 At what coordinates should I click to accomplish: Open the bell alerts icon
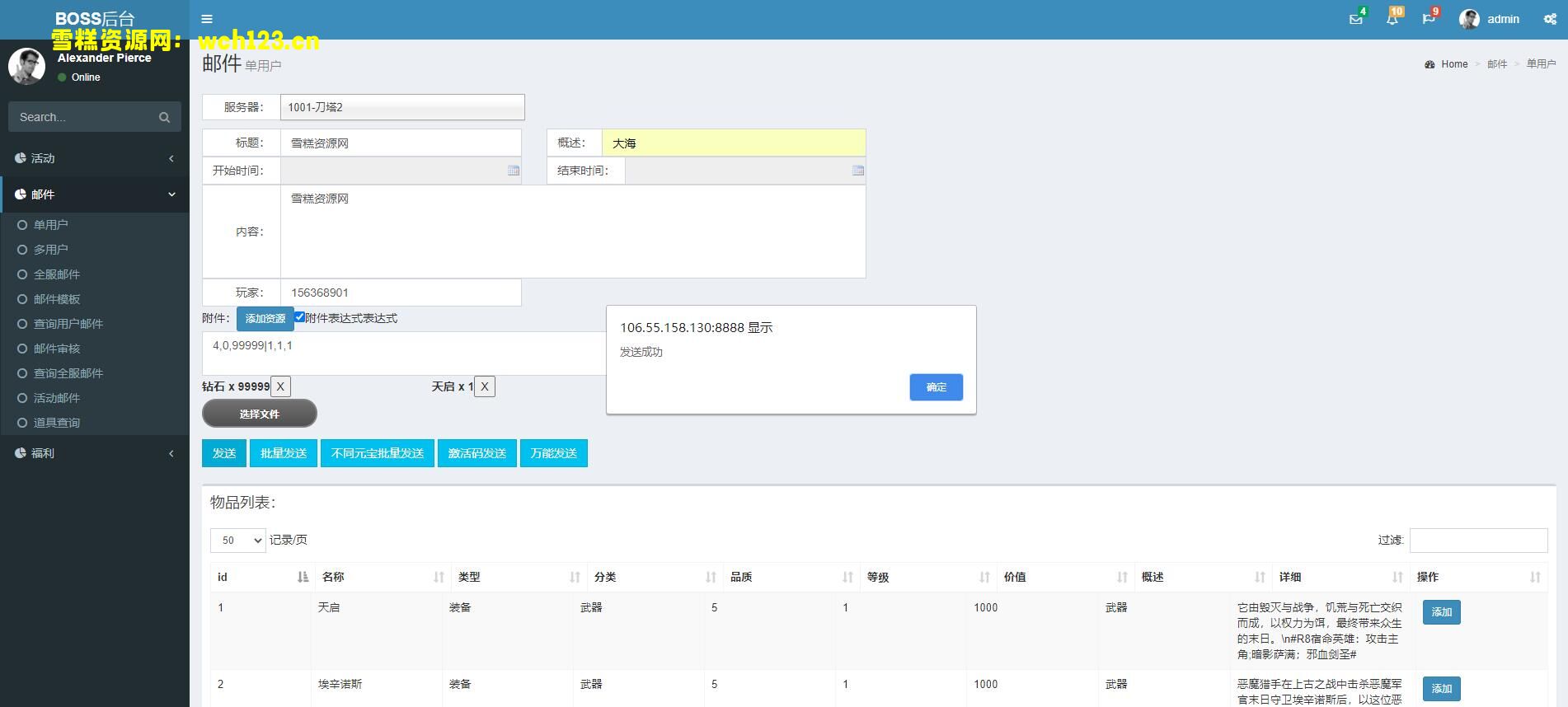[x=1392, y=19]
